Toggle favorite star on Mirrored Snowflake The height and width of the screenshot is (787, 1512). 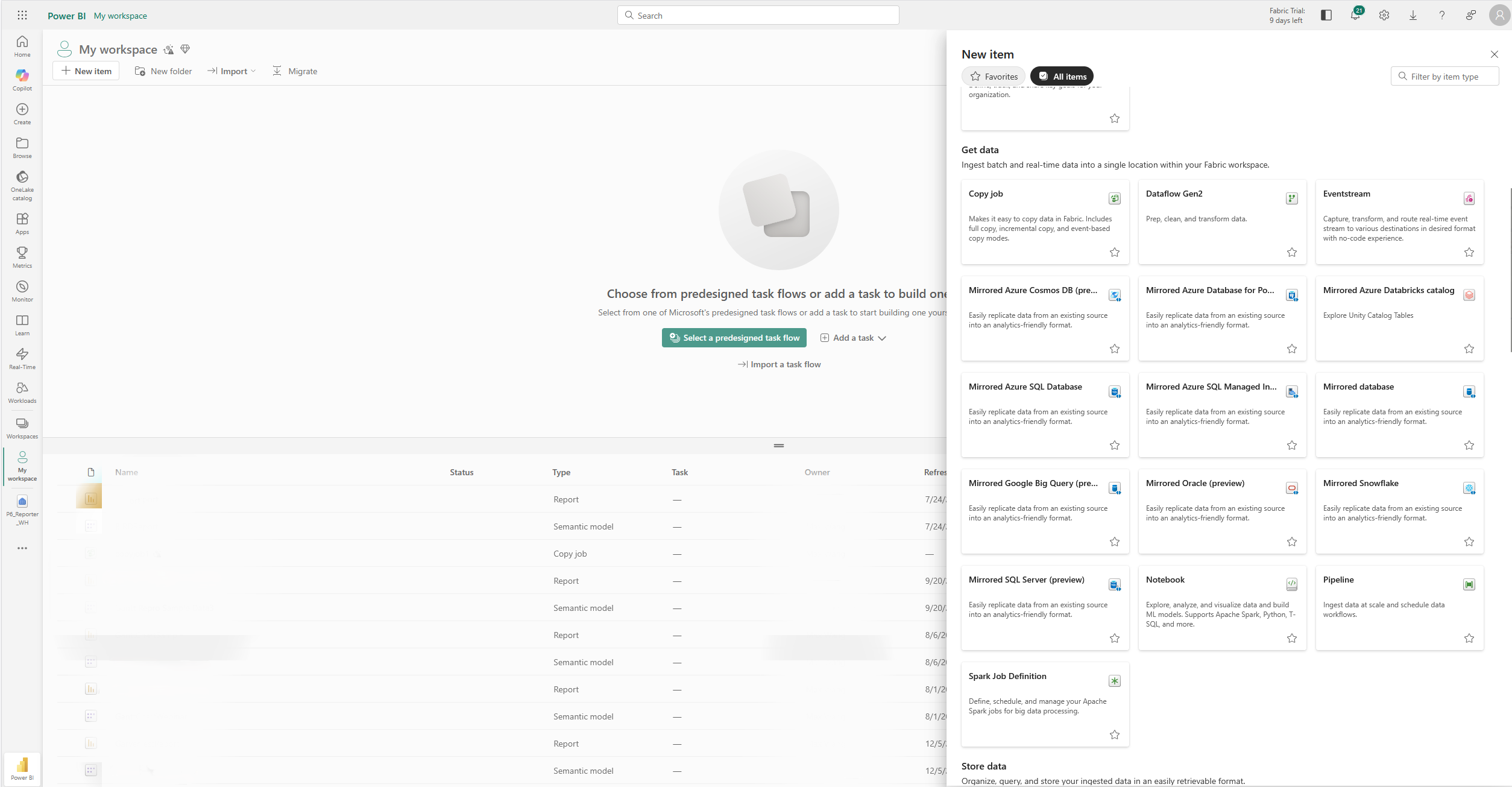tap(1469, 542)
